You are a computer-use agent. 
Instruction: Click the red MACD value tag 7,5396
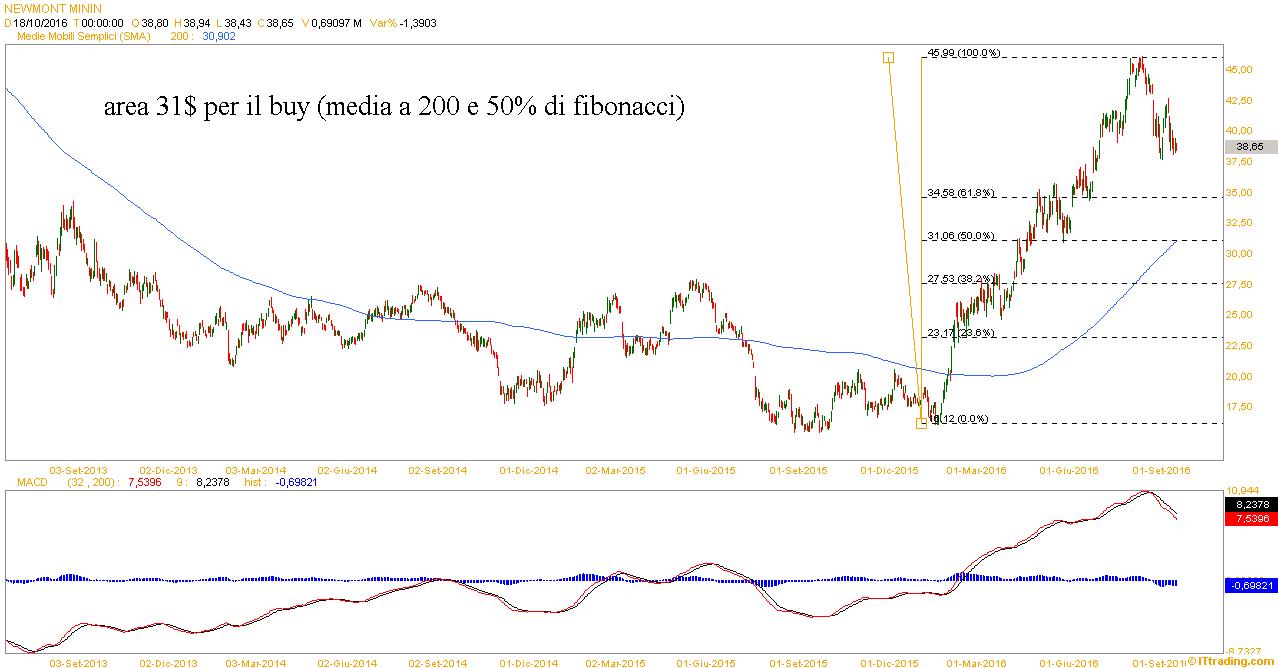[x=1250, y=519]
